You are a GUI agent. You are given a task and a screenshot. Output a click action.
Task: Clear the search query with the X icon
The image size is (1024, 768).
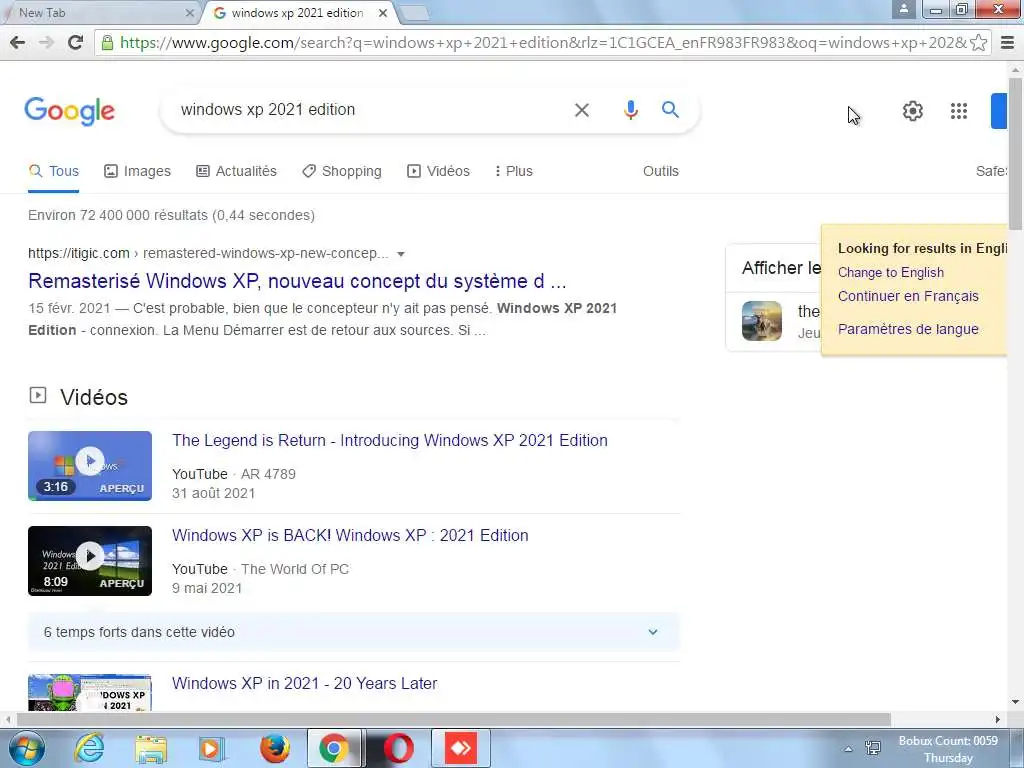coord(582,110)
